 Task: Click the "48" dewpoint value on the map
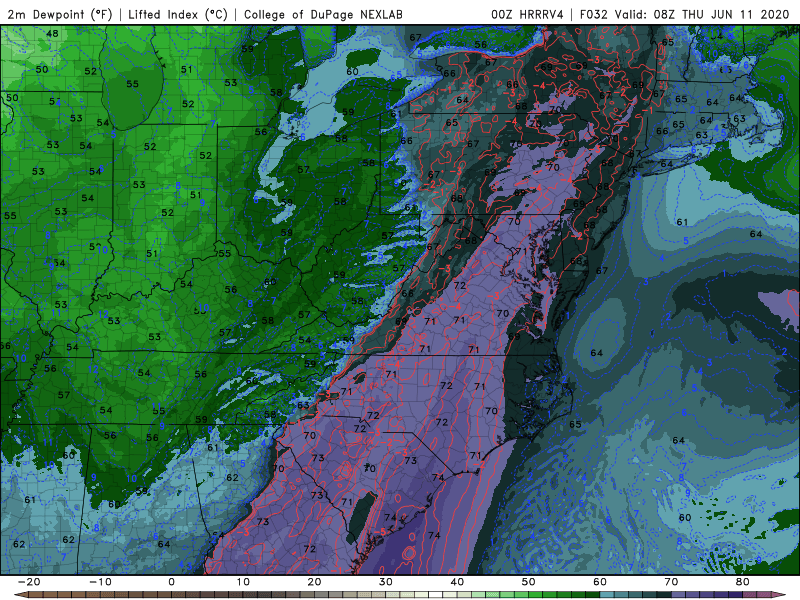(x=52, y=34)
